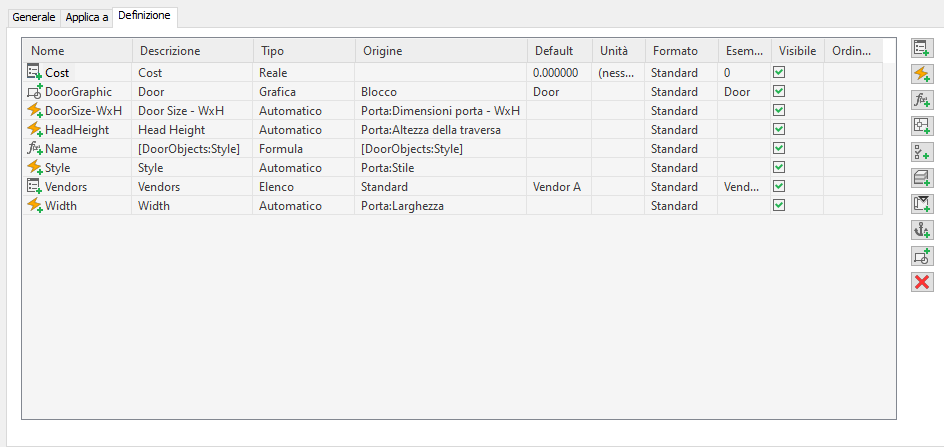
Task: Click the Vendor A default cell
Action: click(x=558, y=187)
